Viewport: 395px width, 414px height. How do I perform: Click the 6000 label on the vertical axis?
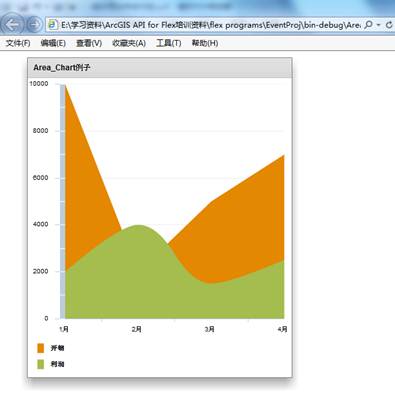(40, 178)
